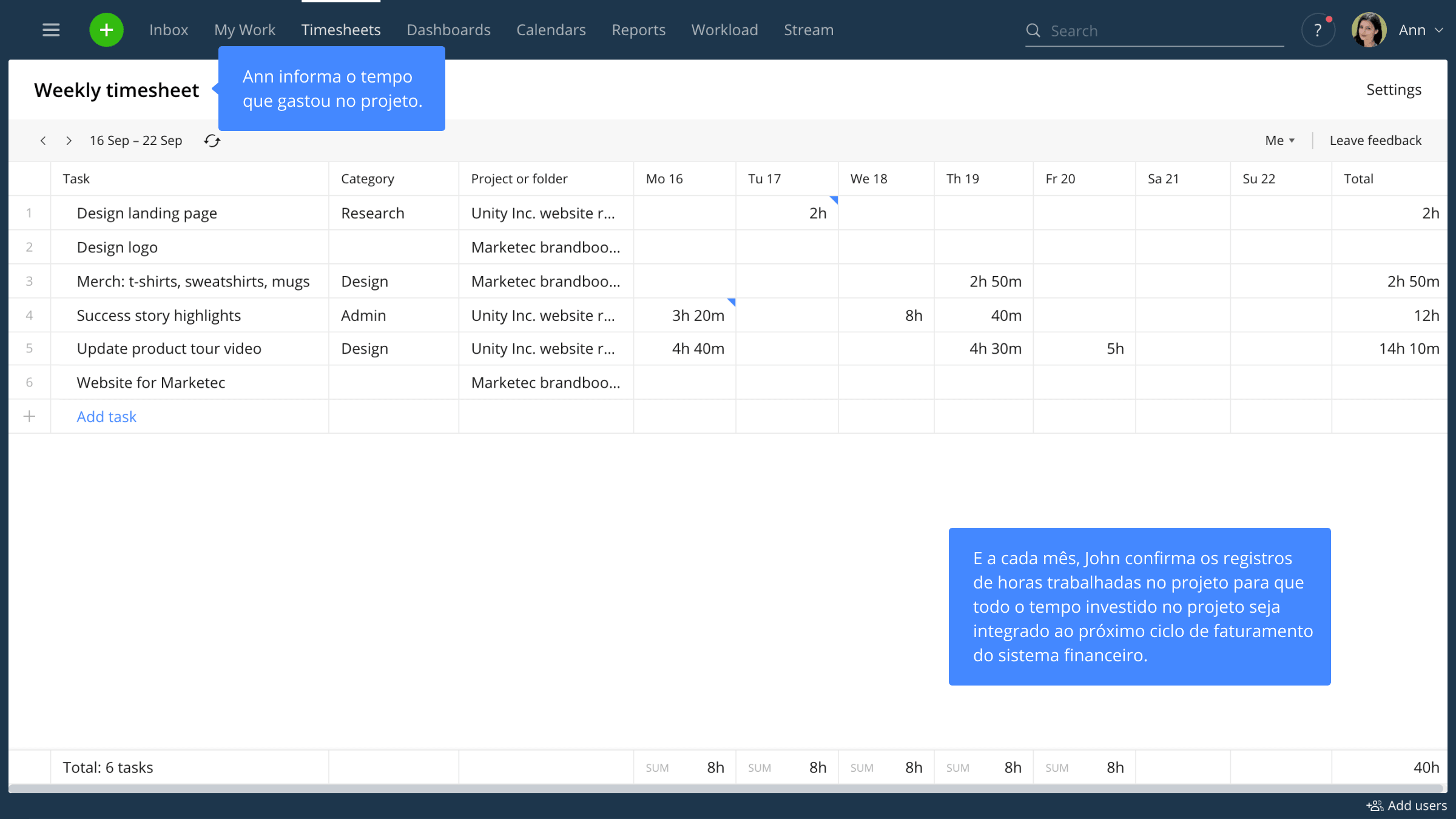
Task: Click the refresh timesheet icon
Action: 212,141
